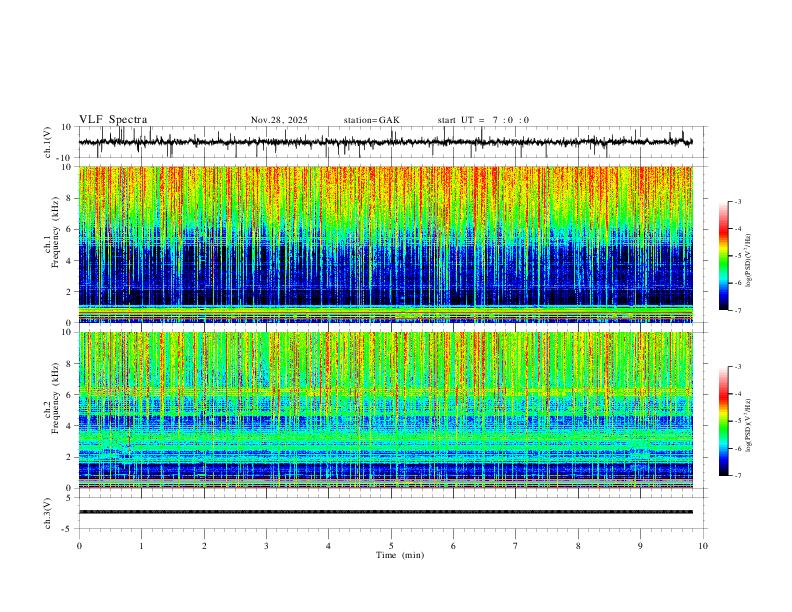Screen dimensions: 792x612
Task: Click the time axis tick label "9"
Action: (x=640, y=546)
